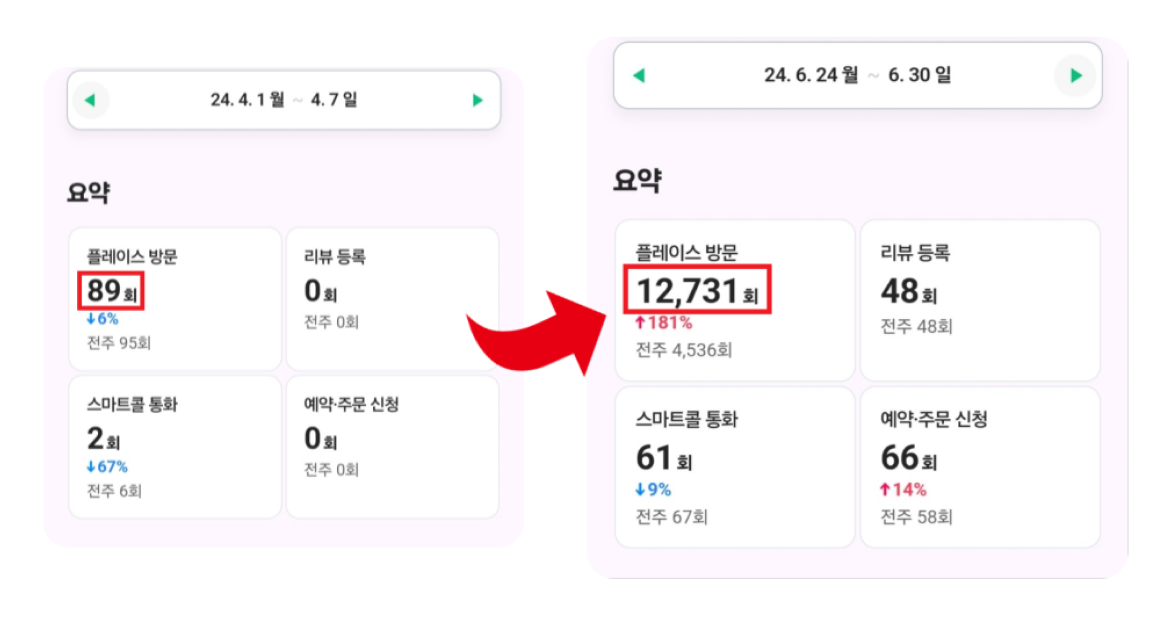Open the 예약·주문 신청 66회 card
1170x617 pixels.
coord(980,467)
